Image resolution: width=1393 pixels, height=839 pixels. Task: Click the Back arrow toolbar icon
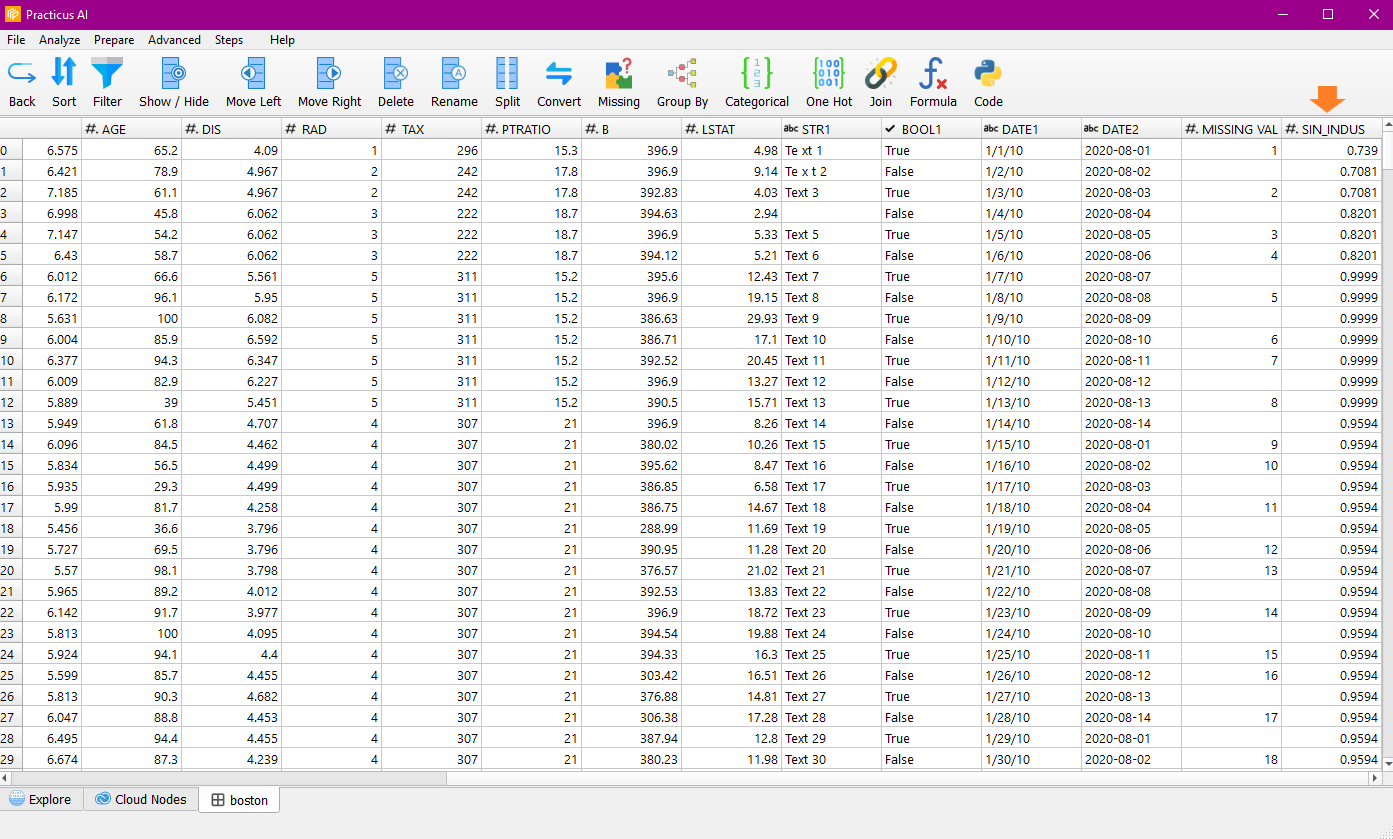22,74
